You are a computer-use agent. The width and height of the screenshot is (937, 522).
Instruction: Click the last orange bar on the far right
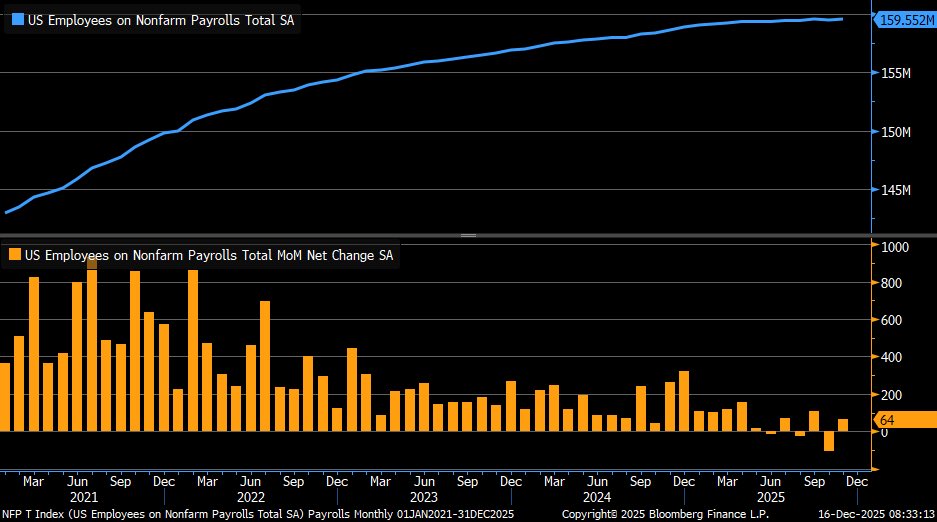(x=843, y=425)
